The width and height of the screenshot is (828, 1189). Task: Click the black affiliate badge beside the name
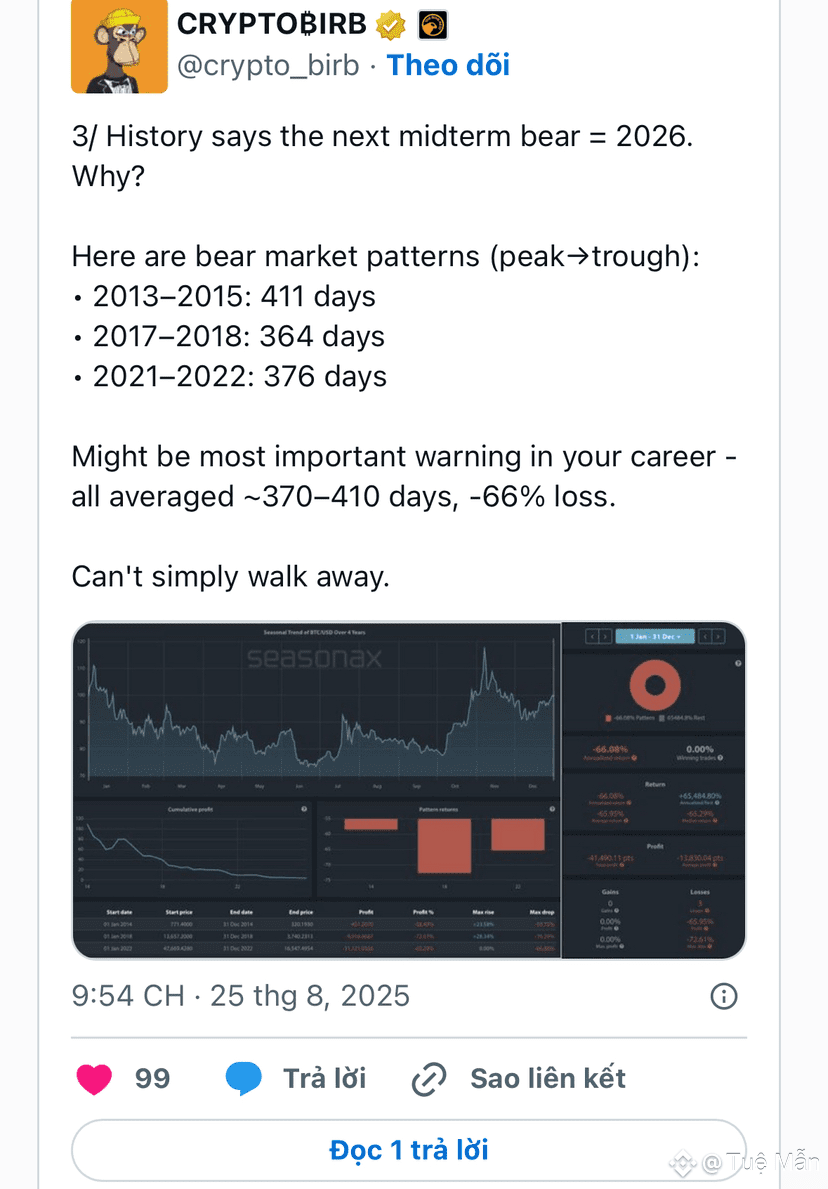pos(432,25)
